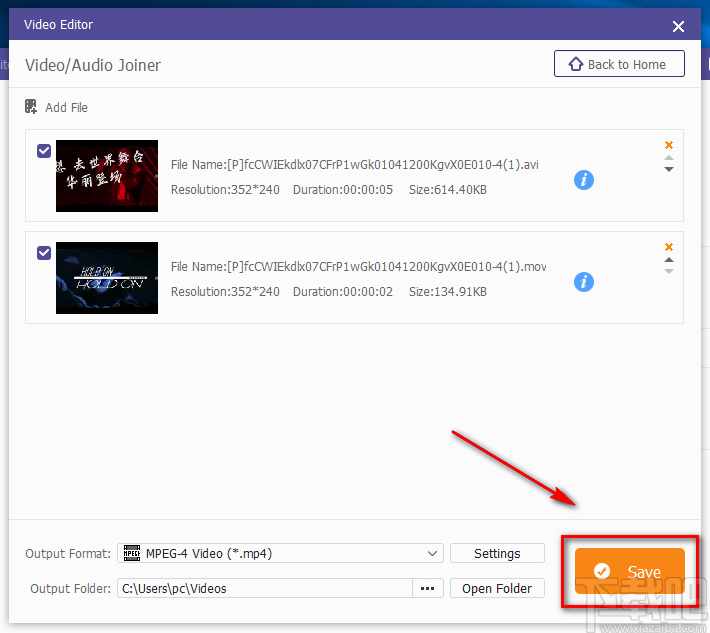Click the .avi file's disabled up arrow
The image size is (710, 633).
point(669,158)
